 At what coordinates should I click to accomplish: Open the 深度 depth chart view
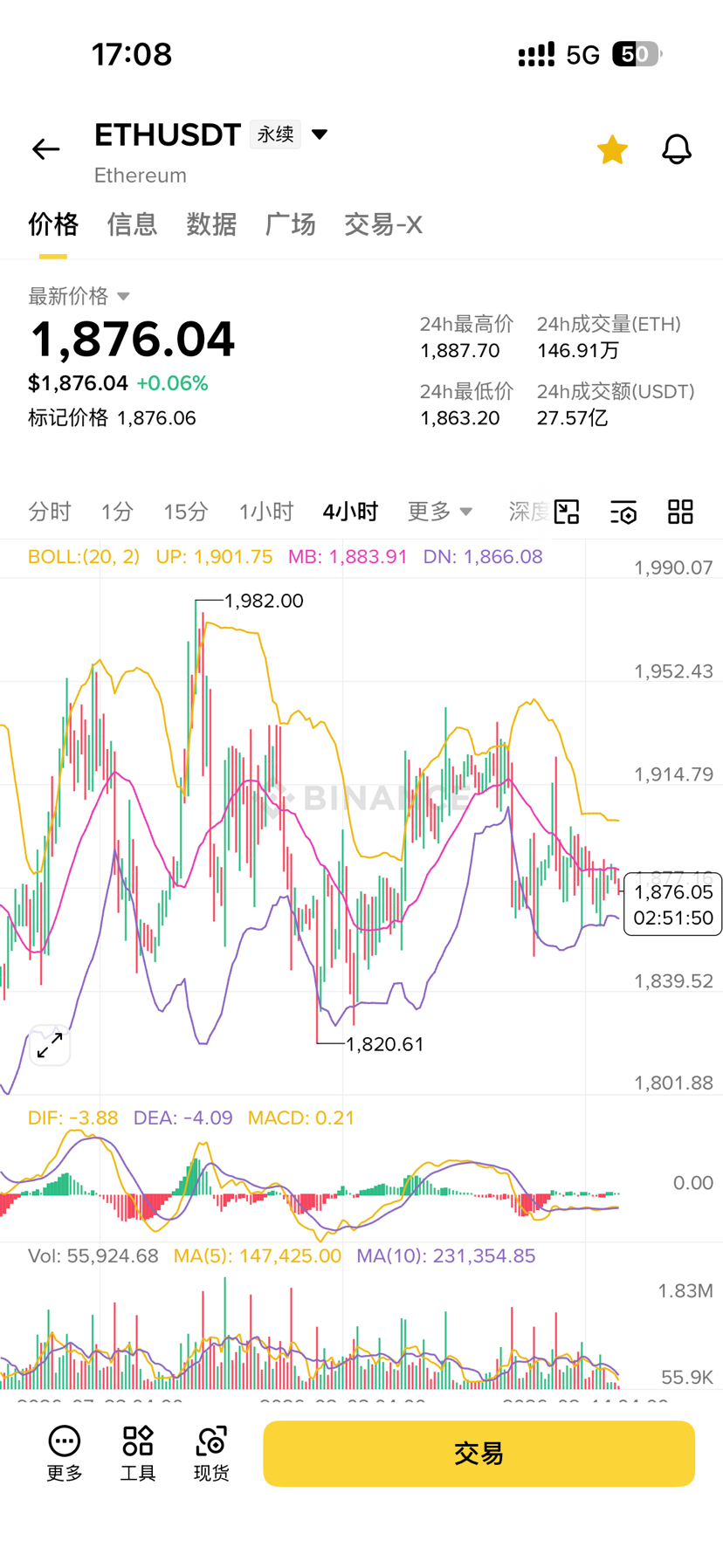tap(528, 512)
